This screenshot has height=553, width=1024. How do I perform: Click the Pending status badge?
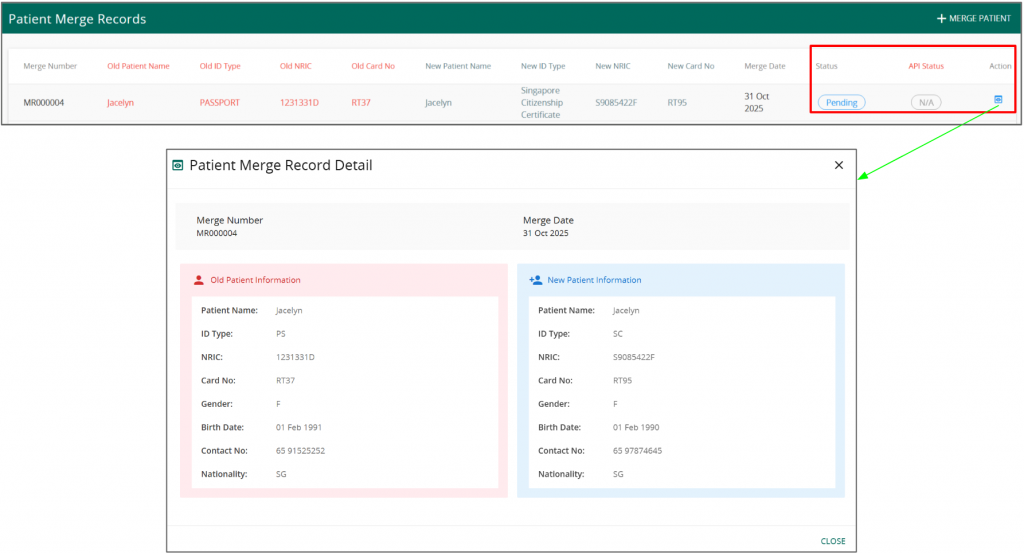pos(841,102)
